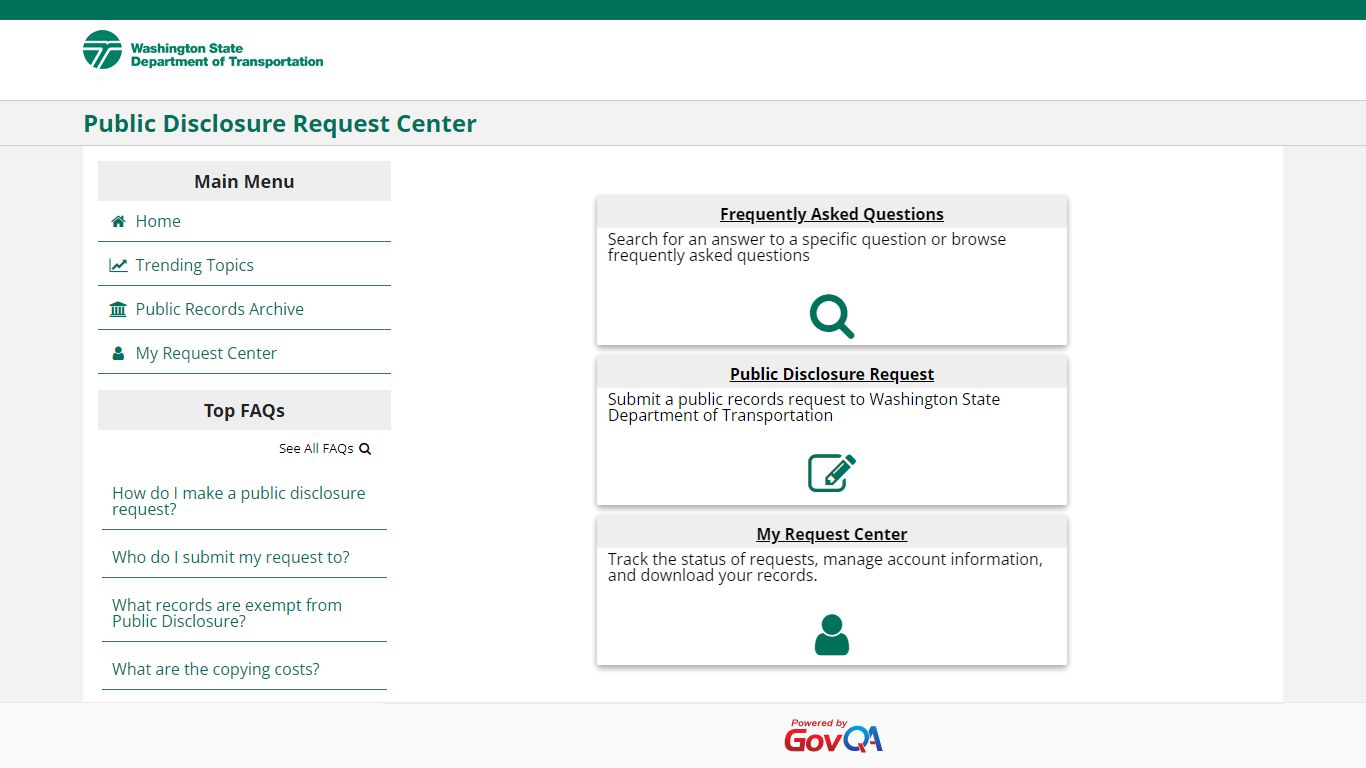Click the Trending Topics chart icon
The image size is (1366, 768).
118,265
